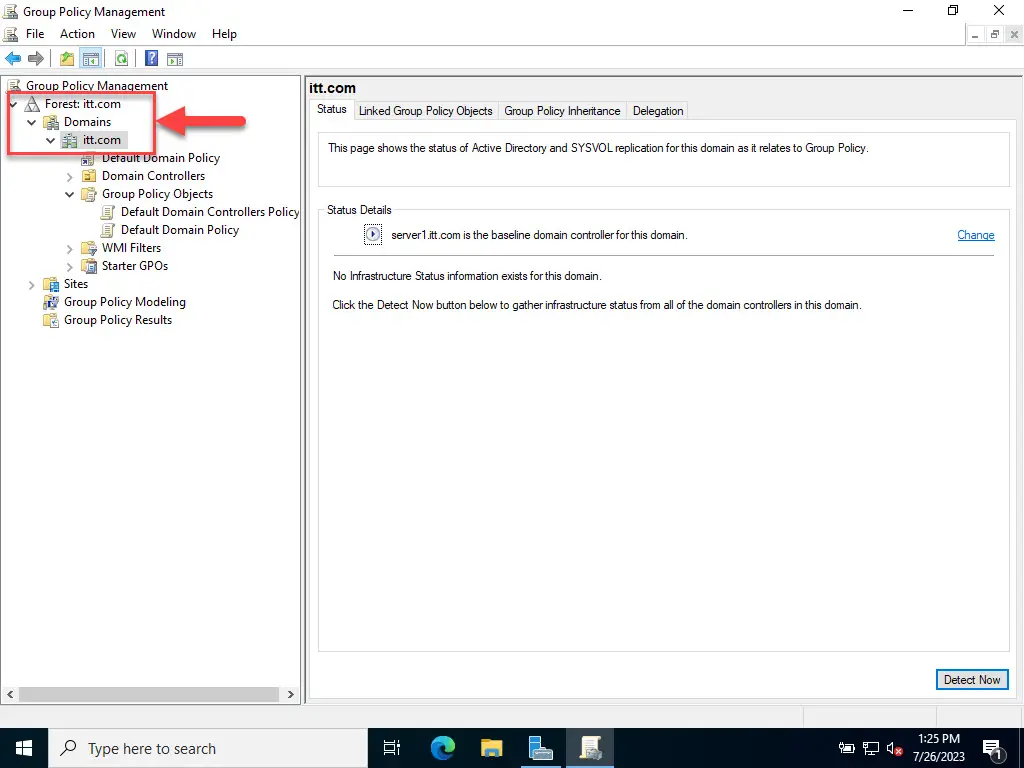Expand the Sites node
The image size is (1024, 768).
coord(31,285)
